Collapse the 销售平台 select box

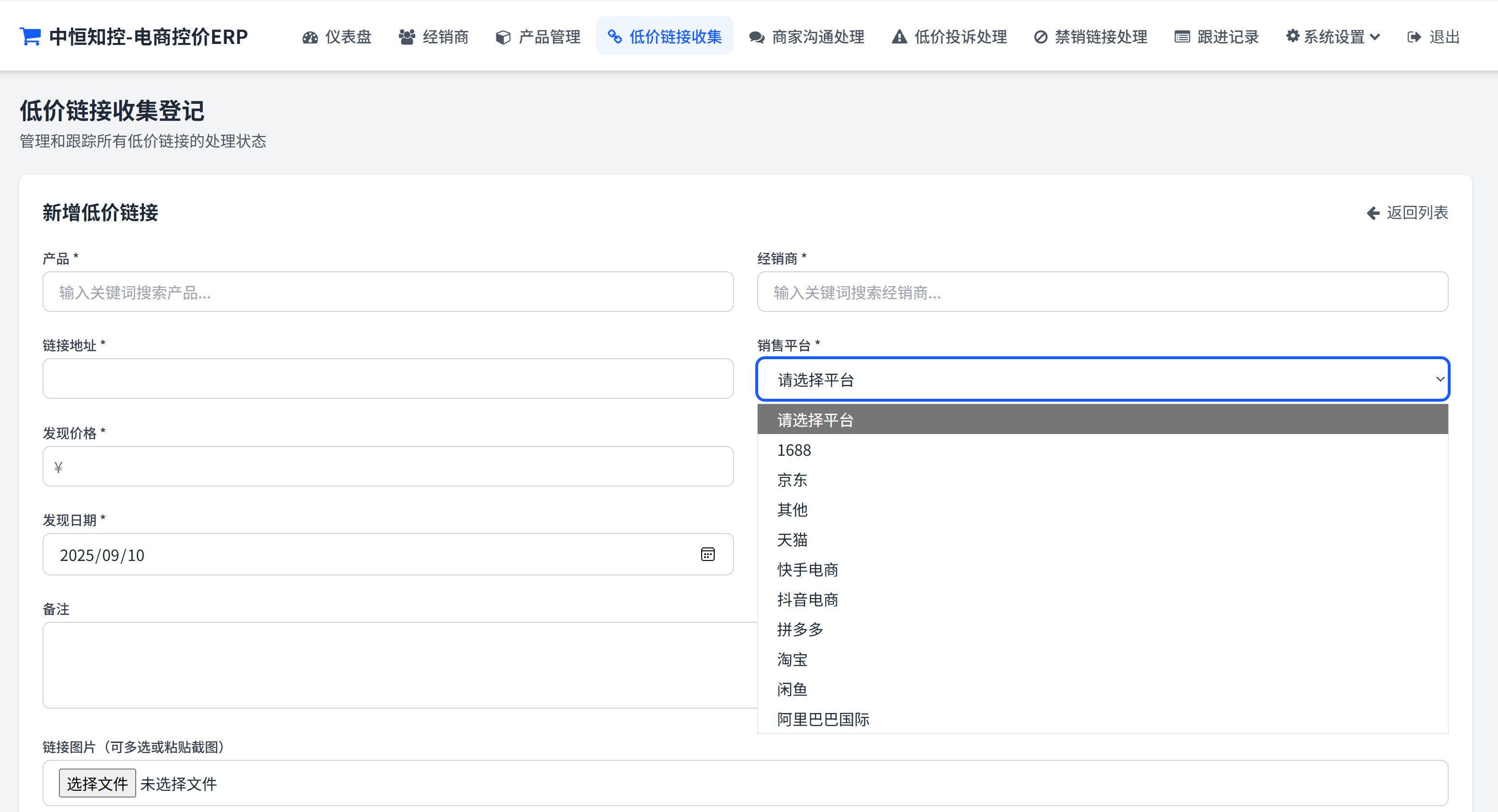pyautogui.click(x=1102, y=379)
